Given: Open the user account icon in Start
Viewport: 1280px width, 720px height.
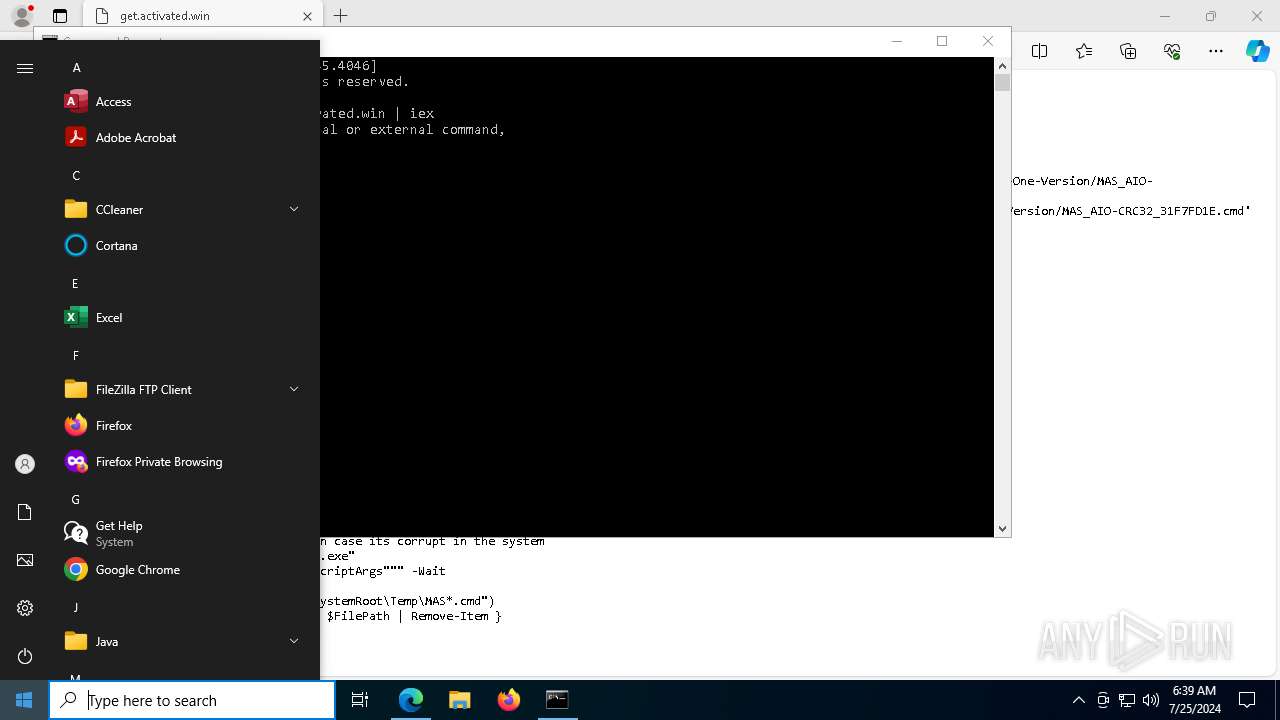Looking at the screenshot, I should click(x=25, y=464).
